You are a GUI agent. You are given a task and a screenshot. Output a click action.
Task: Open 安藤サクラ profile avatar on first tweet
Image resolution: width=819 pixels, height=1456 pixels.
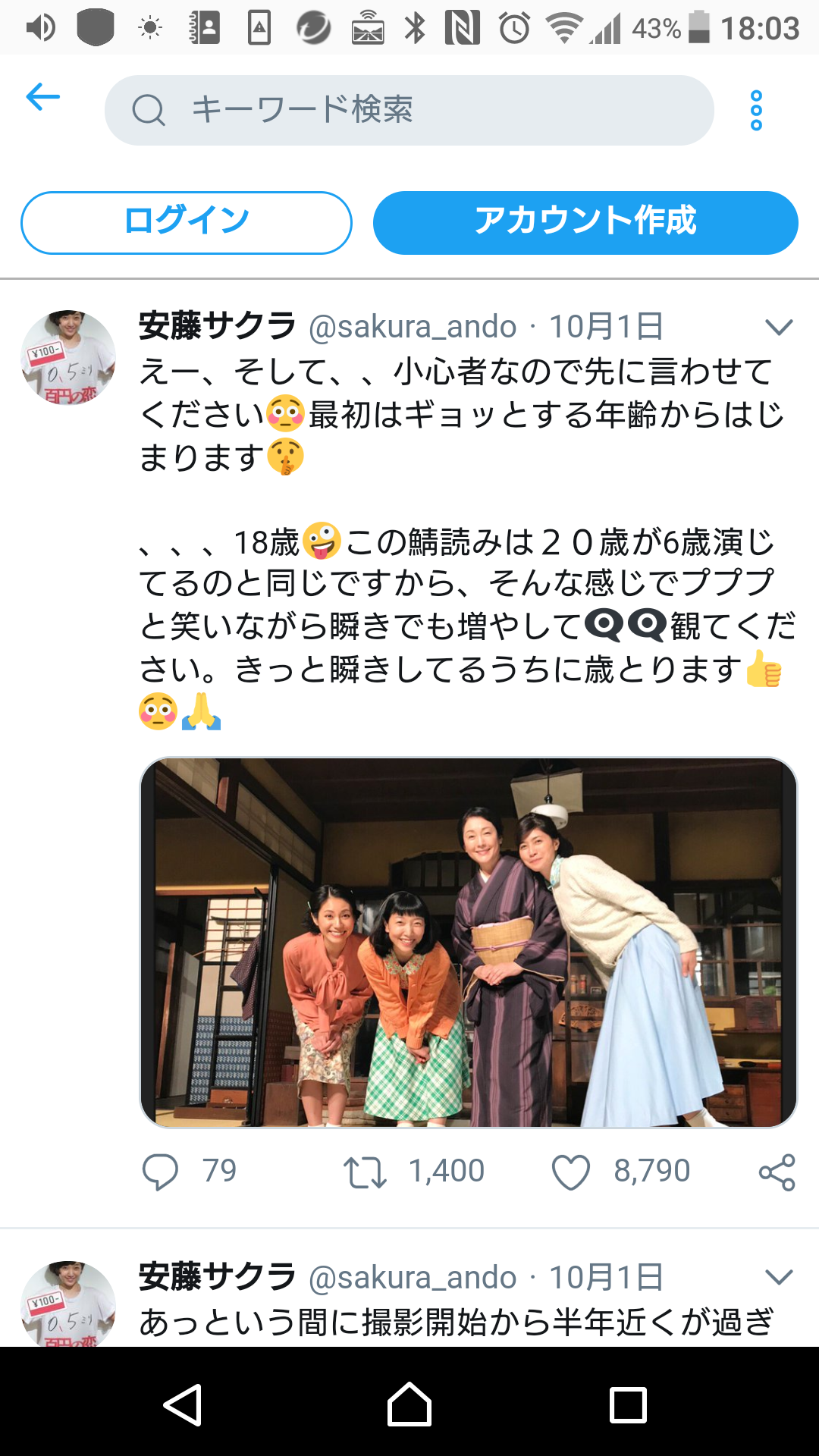click(x=68, y=357)
